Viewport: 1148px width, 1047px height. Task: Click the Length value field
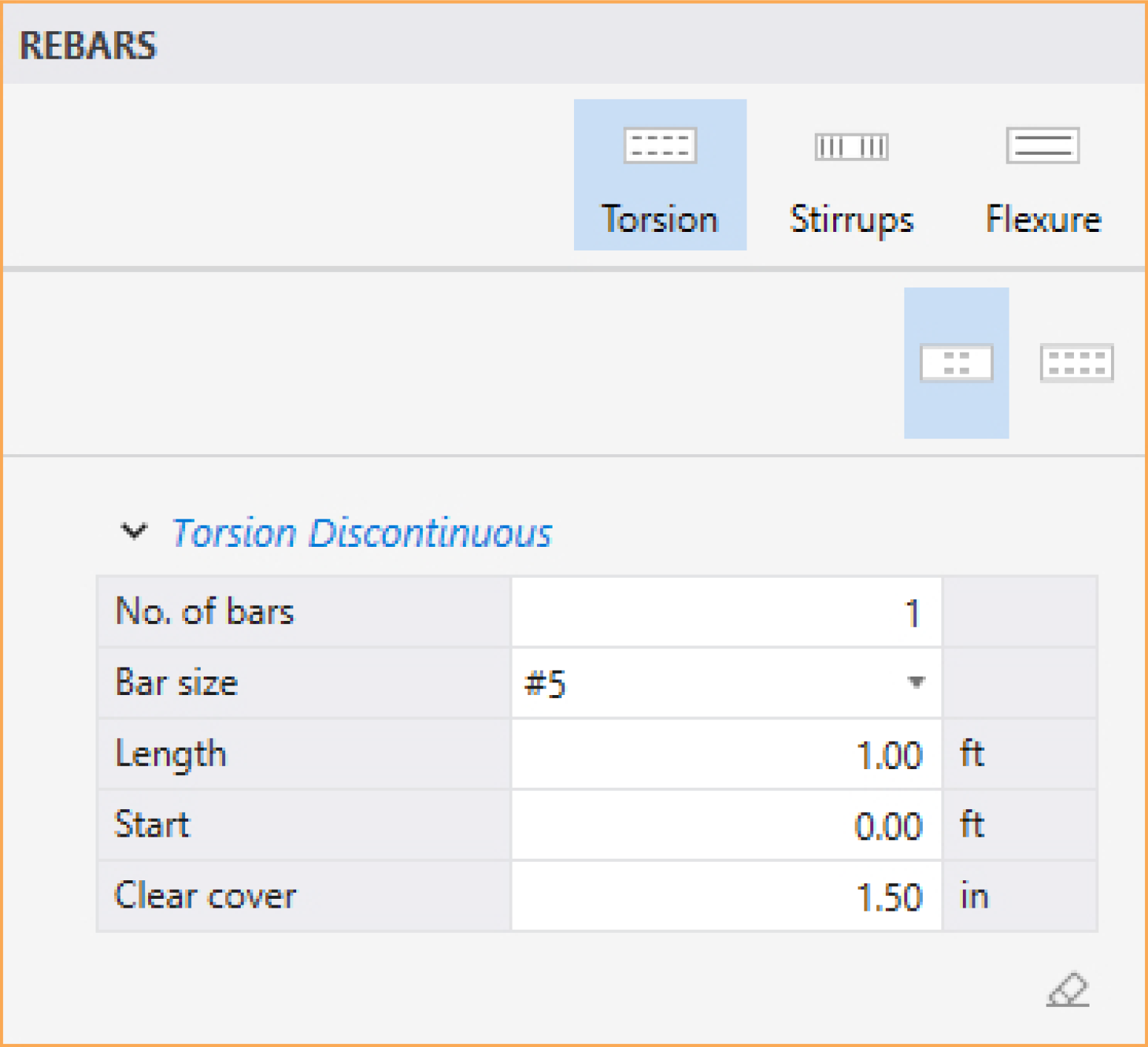click(726, 754)
